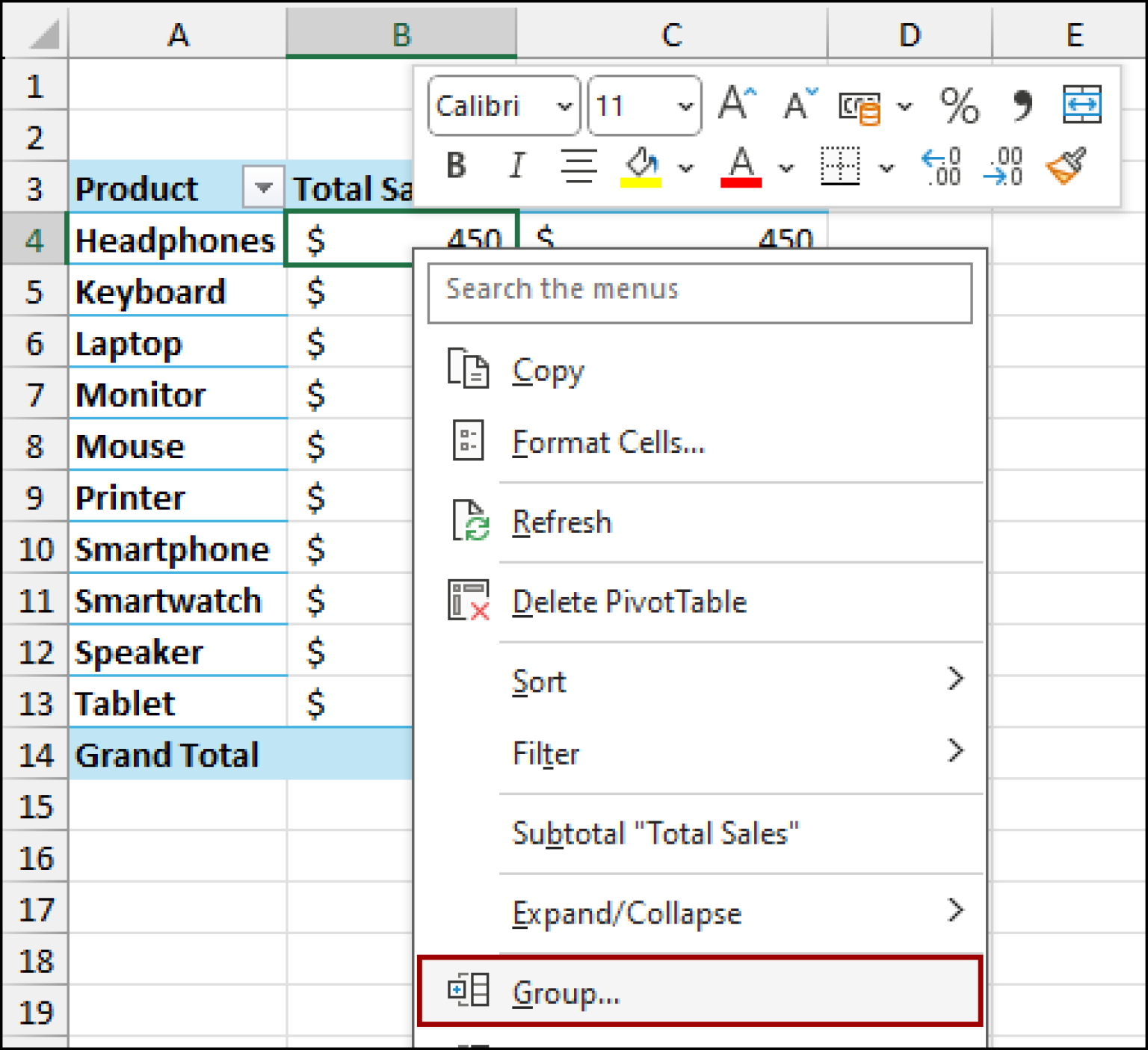1148x1050 pixels.
Task: Open the Borders dropdown arrow
Action: pos(886,168)
